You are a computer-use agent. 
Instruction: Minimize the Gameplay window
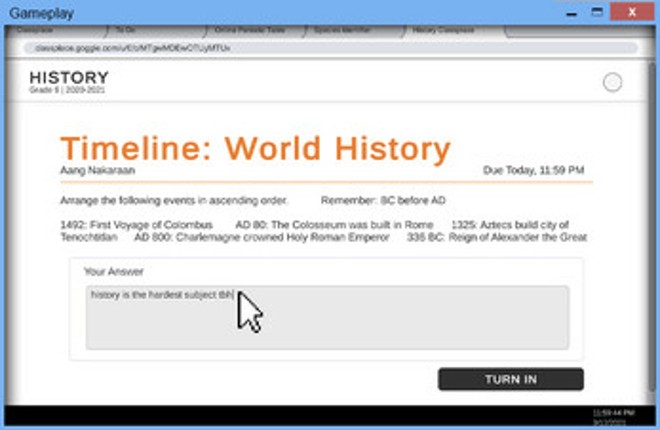point(571,13)
